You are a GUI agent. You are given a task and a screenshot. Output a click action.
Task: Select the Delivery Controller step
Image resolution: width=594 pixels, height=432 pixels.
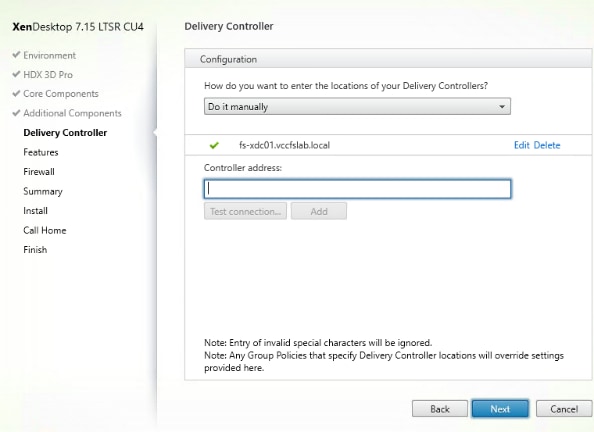(x=65, y=133)
